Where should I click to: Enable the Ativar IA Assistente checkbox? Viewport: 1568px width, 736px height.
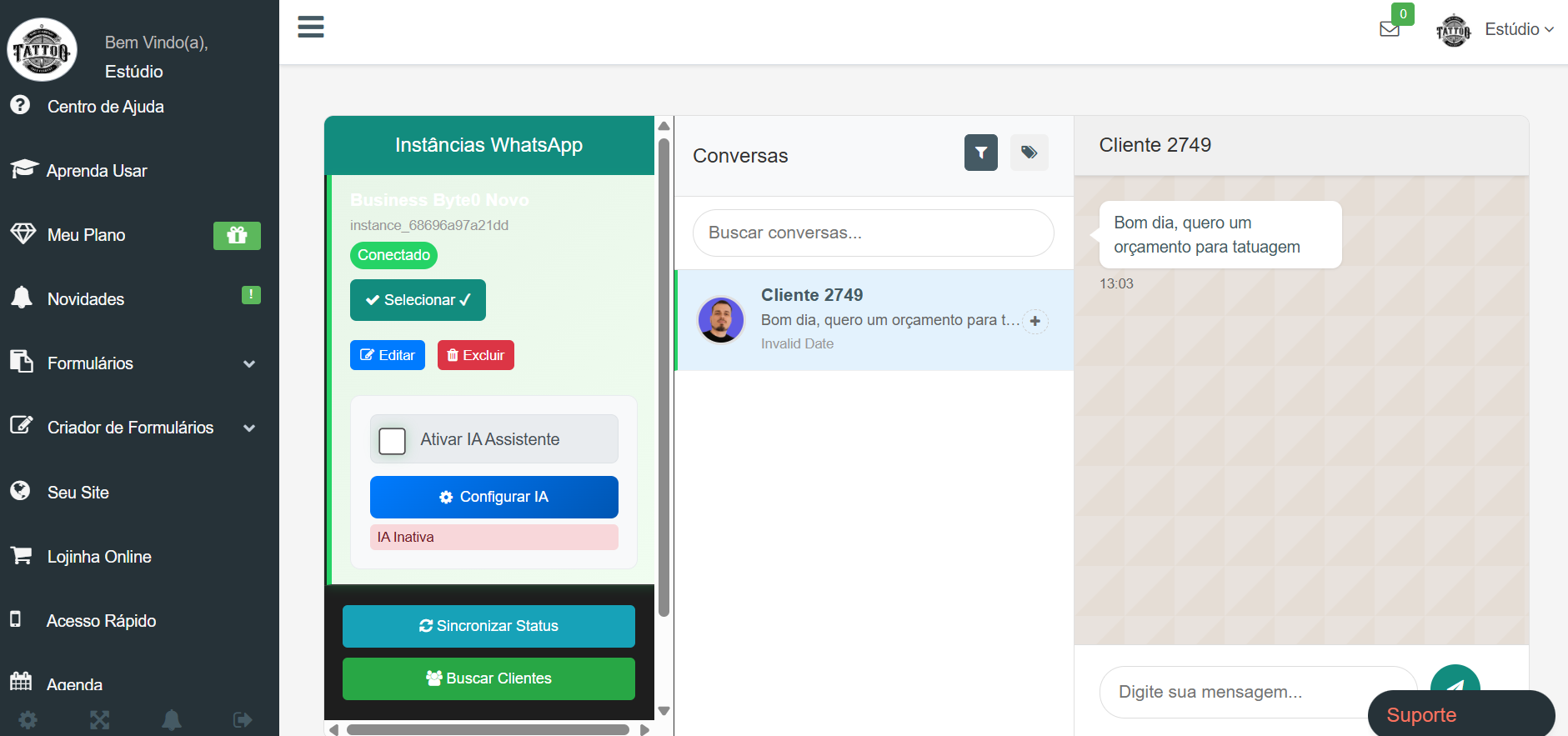pos(393,441)
